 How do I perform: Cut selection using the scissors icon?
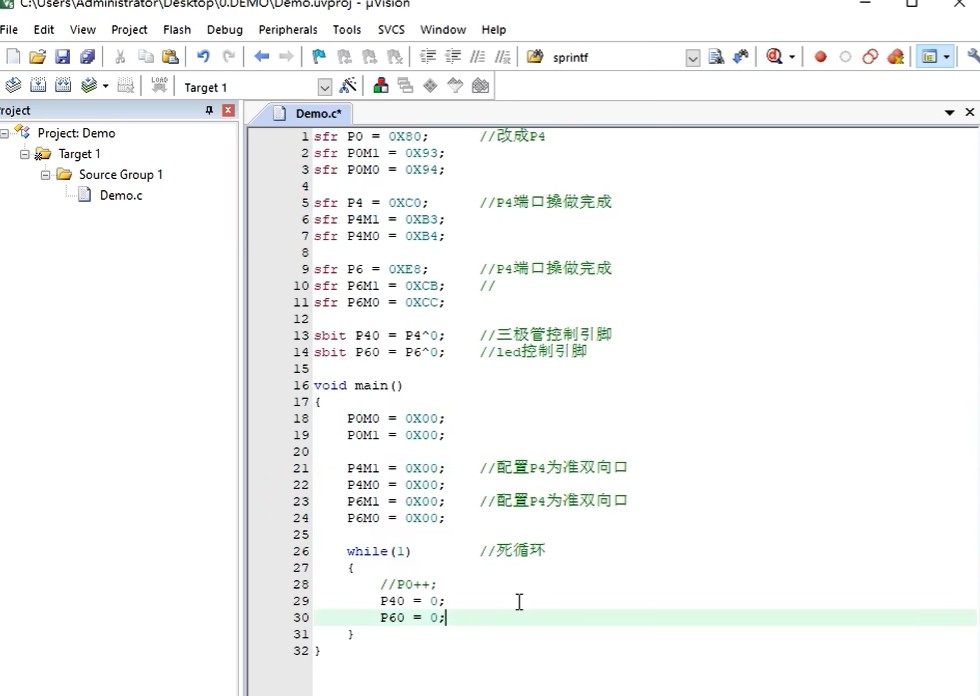coord(120,57)
